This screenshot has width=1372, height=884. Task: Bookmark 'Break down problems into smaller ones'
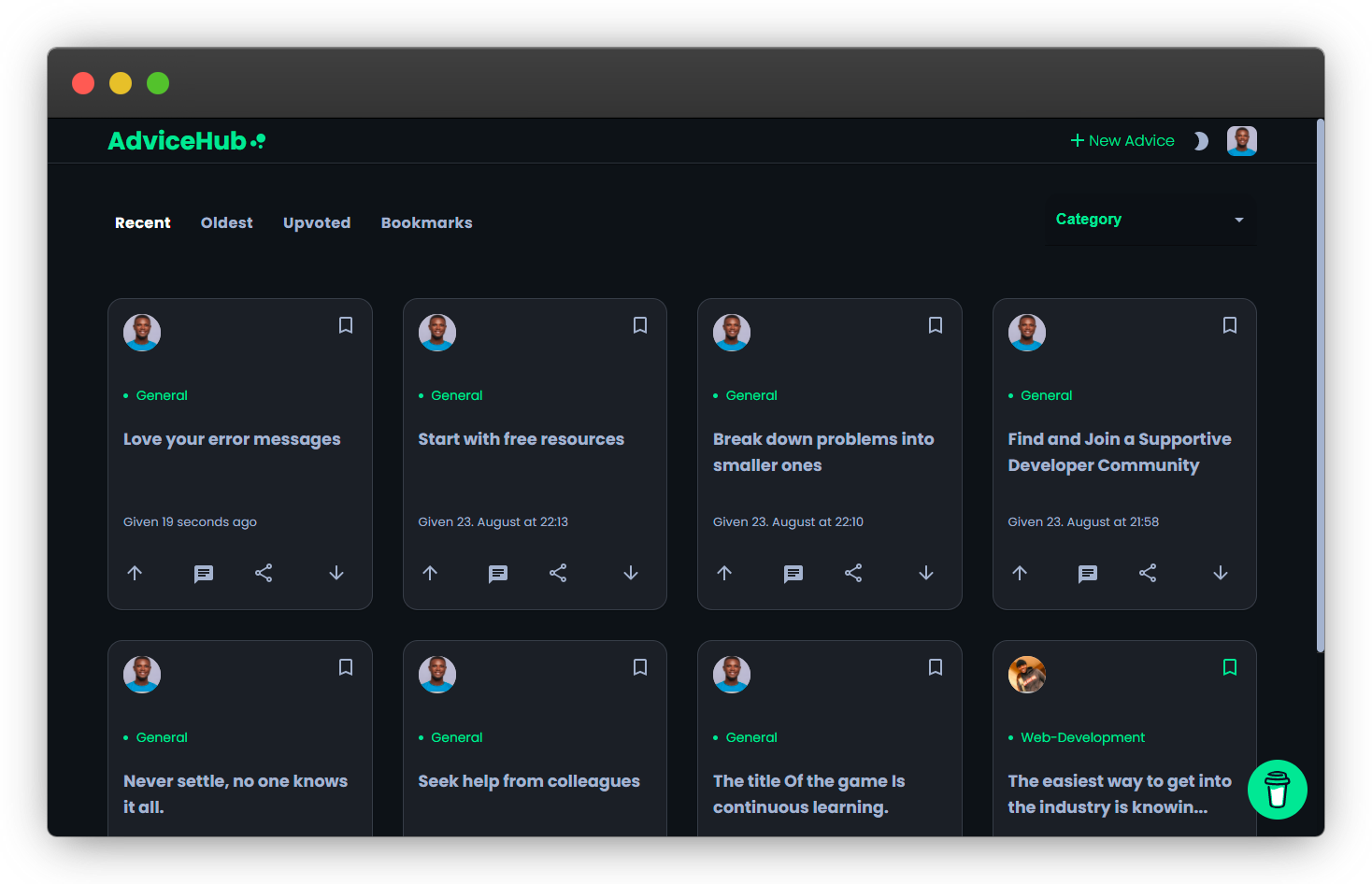click(936, 325)
